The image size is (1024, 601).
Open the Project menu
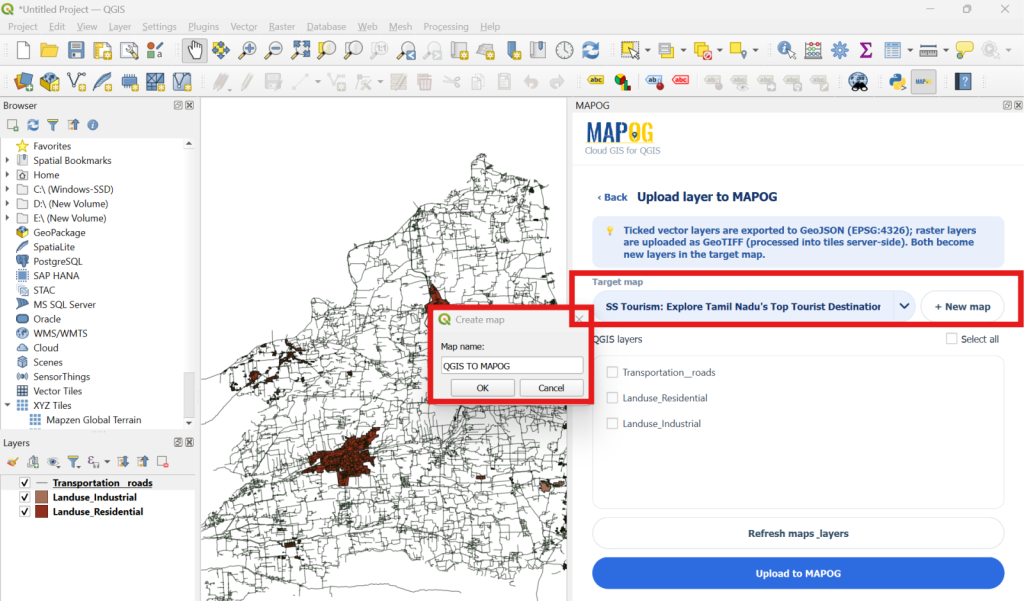22,27
